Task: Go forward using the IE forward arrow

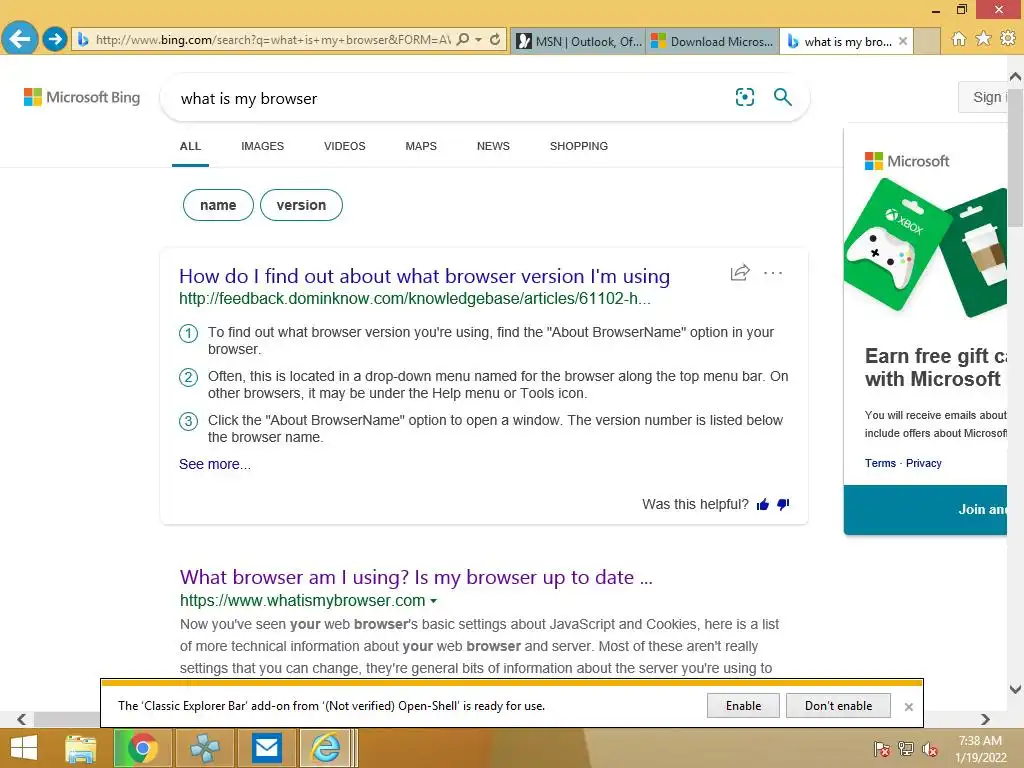Action: (55, 39)
